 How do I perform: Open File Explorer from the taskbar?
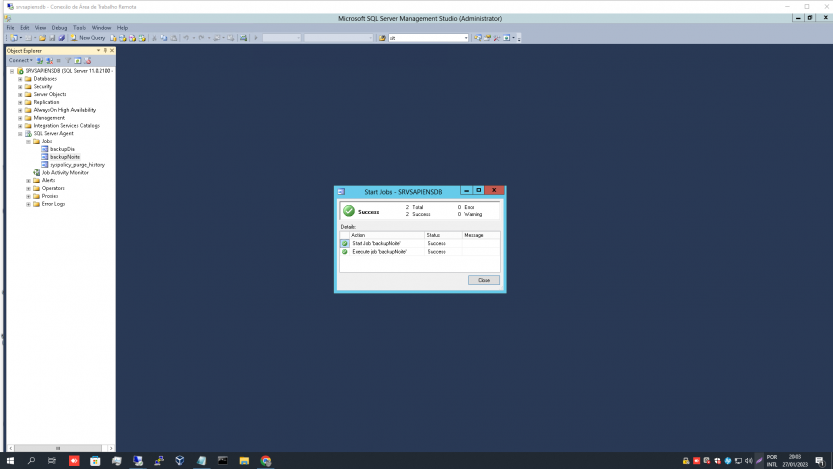[x=244, y=461]
